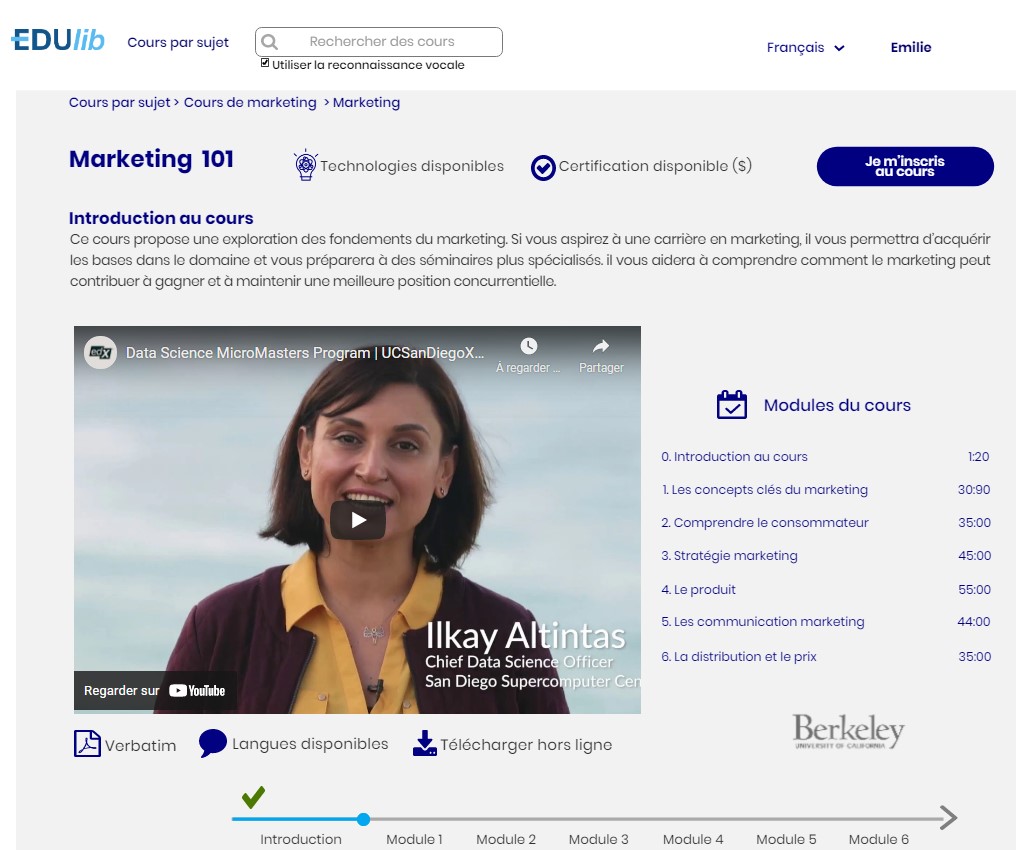
Task: Open the Cours par sujet menu
Action: tap(178, 43)
